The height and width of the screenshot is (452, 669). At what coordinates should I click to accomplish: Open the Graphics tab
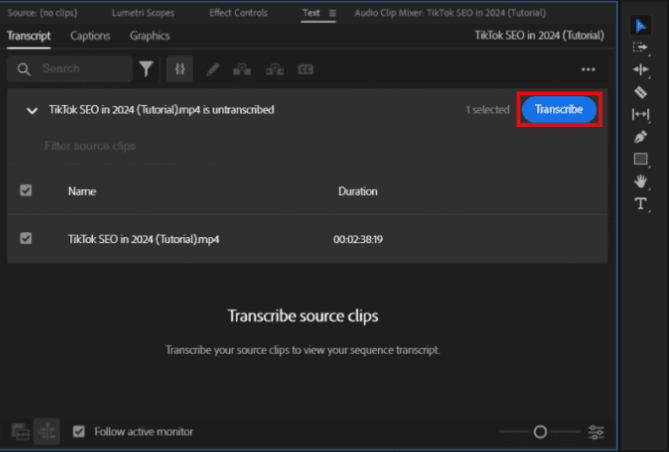[149, 36]
